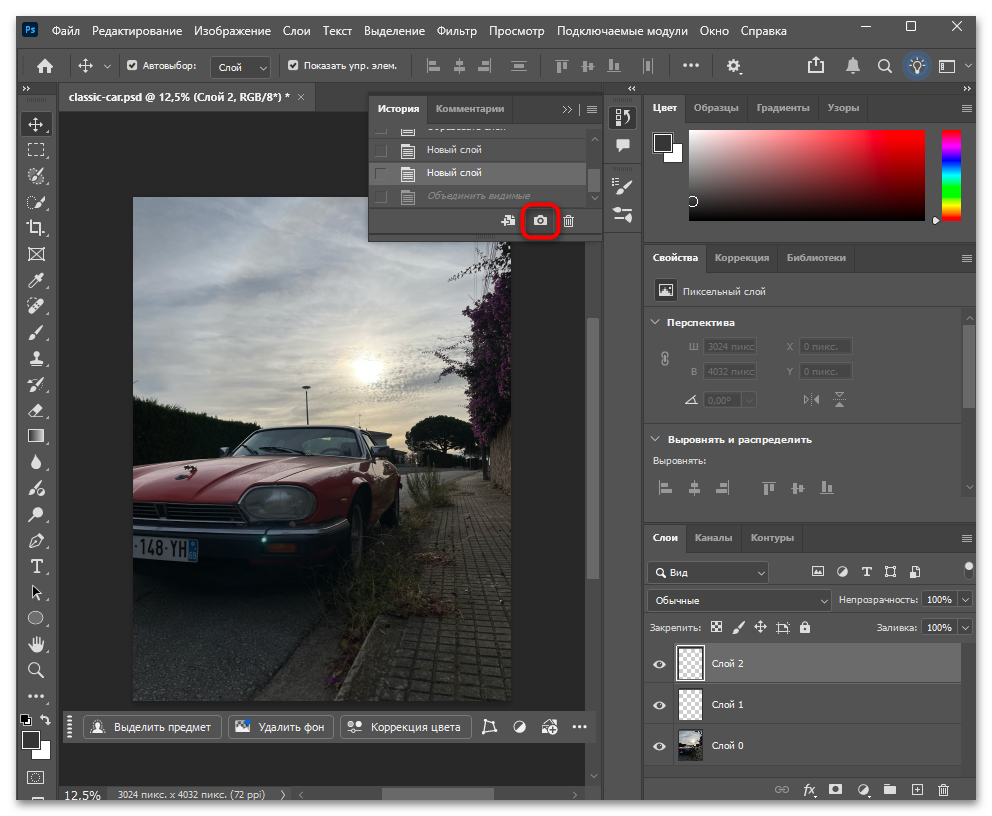Image resolution: width=992 pixels, height=816 pixels.
Task: Select the Hand tool
Action: (36, 644)
